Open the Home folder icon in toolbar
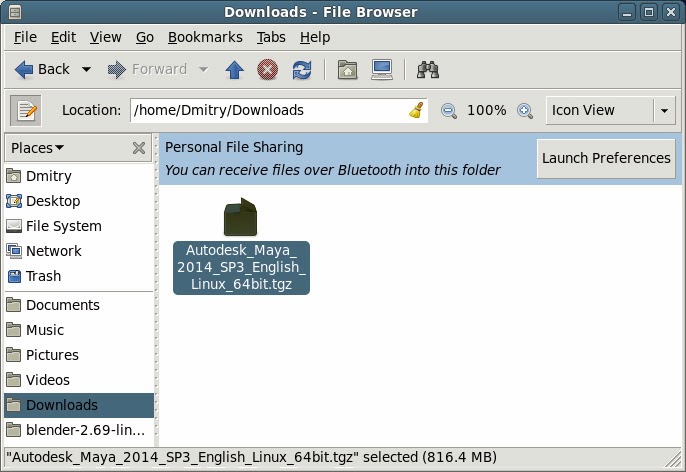 tap(347, 70)
